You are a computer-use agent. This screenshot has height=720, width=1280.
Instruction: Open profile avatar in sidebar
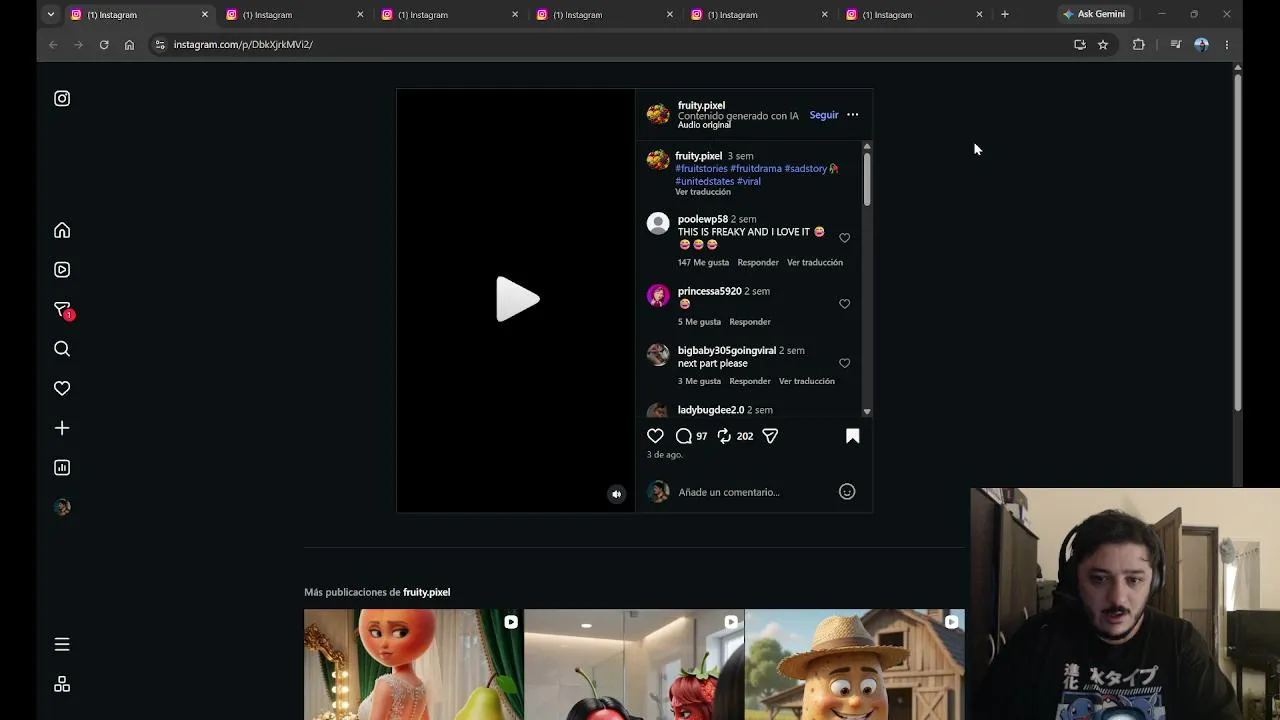62,507
